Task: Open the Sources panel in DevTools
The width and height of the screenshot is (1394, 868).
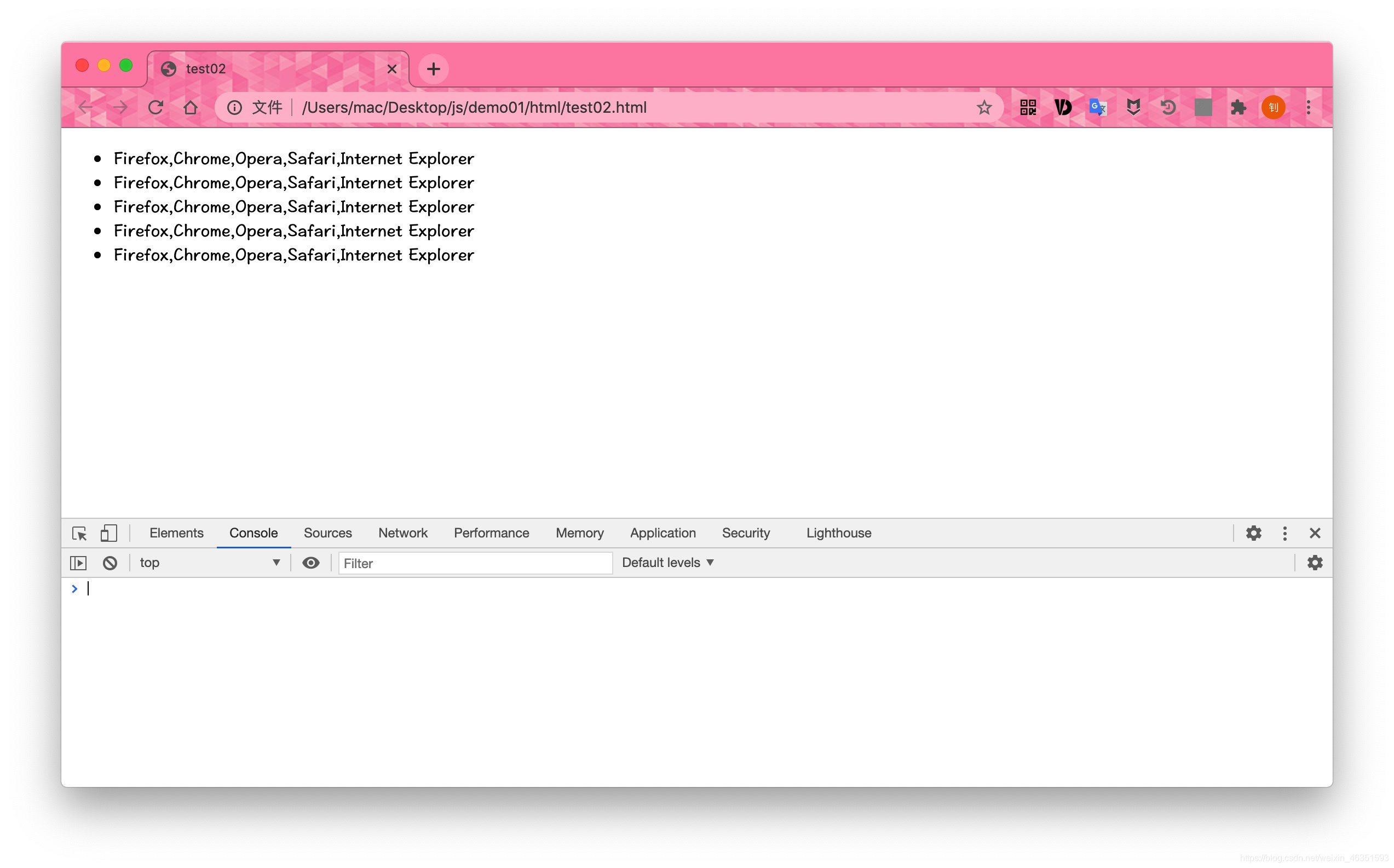Action: (x=328, y=532)
